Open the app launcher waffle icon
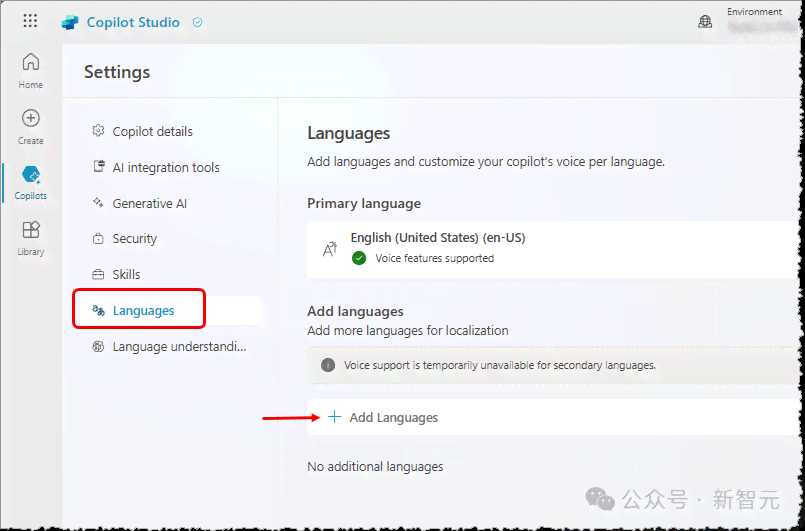 (30, 21)
